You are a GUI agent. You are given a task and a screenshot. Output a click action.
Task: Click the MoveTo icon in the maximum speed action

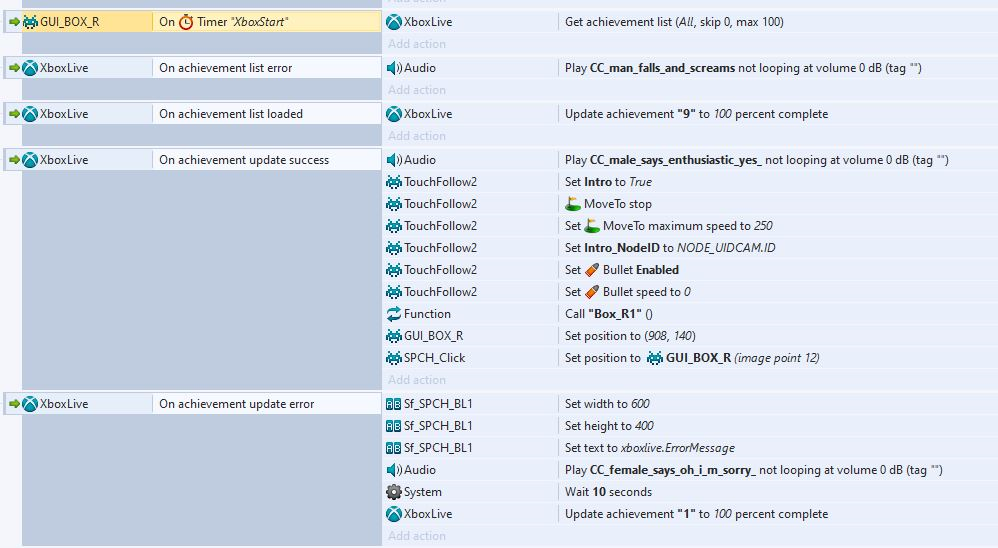[x=592, y=225]
